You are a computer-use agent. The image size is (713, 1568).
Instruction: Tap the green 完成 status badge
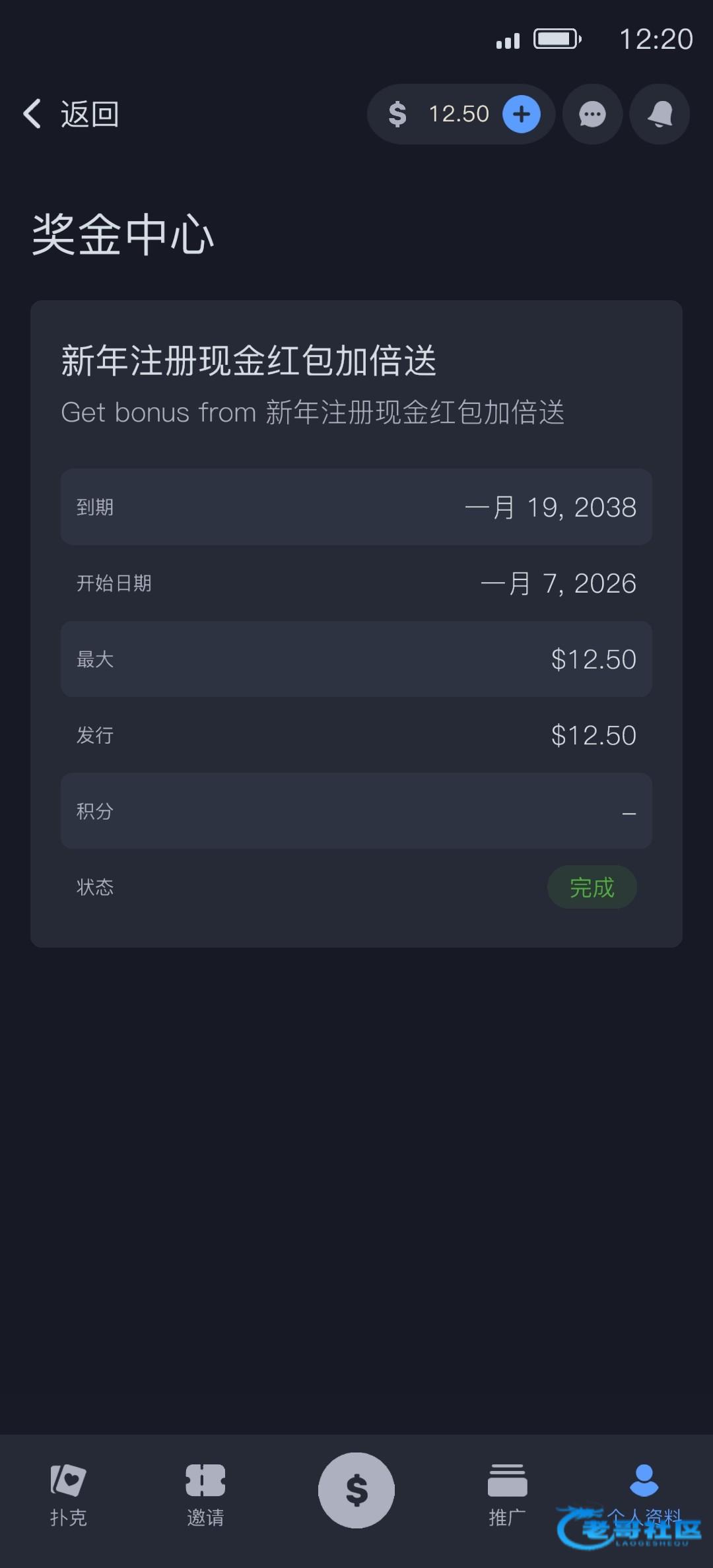592,887
